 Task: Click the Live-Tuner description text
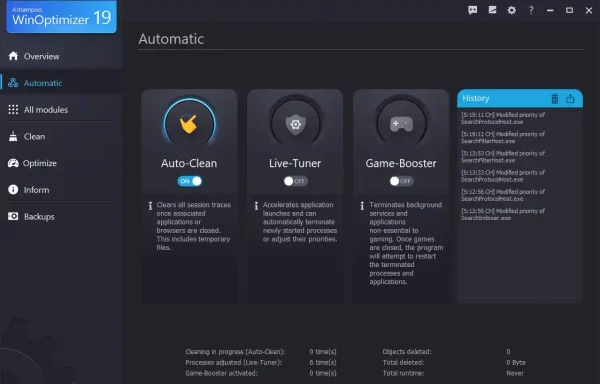tap(300, 222)
